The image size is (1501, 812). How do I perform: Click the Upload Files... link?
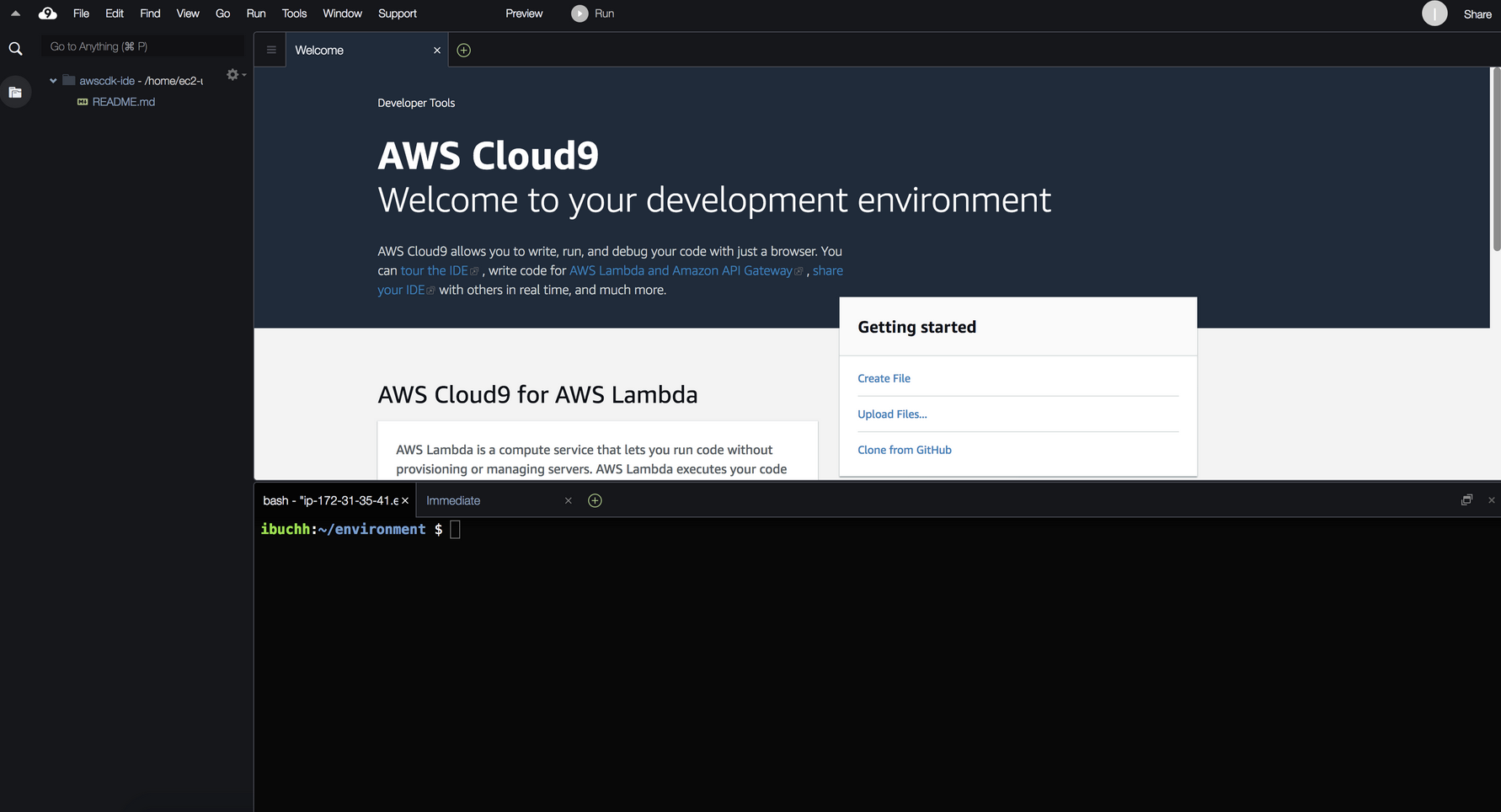point(892,414)
